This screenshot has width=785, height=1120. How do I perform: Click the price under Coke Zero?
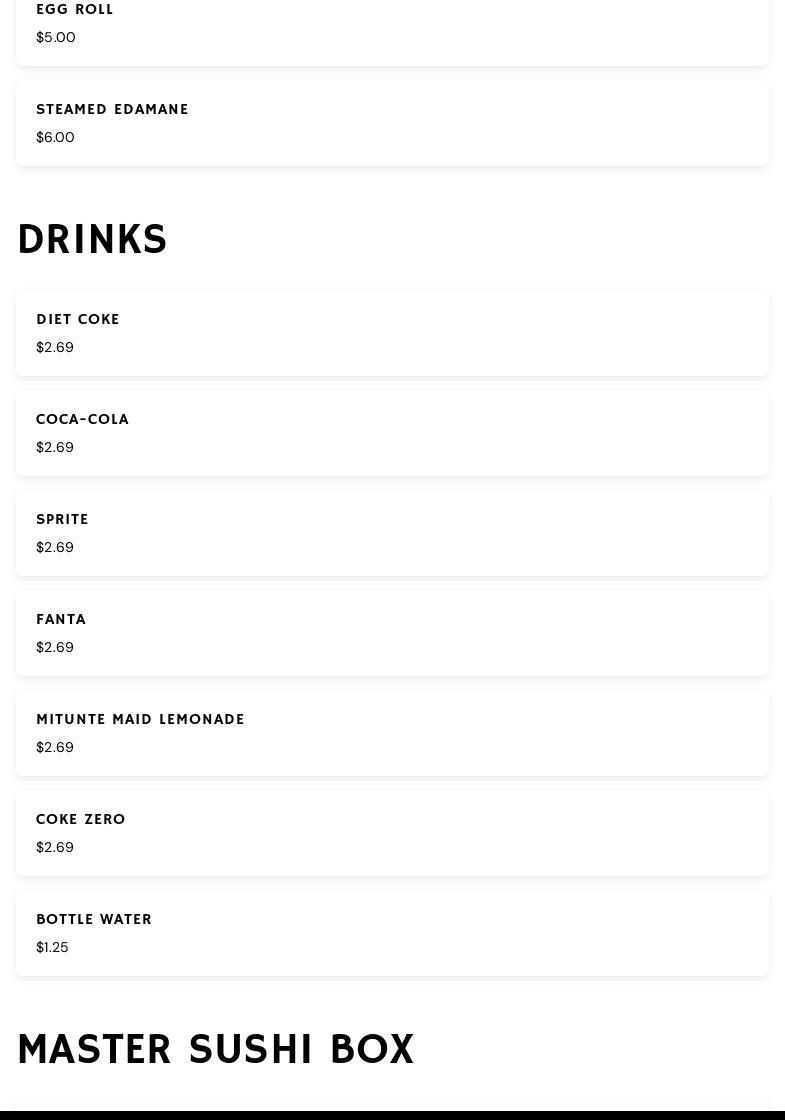(x=55, y=848)
